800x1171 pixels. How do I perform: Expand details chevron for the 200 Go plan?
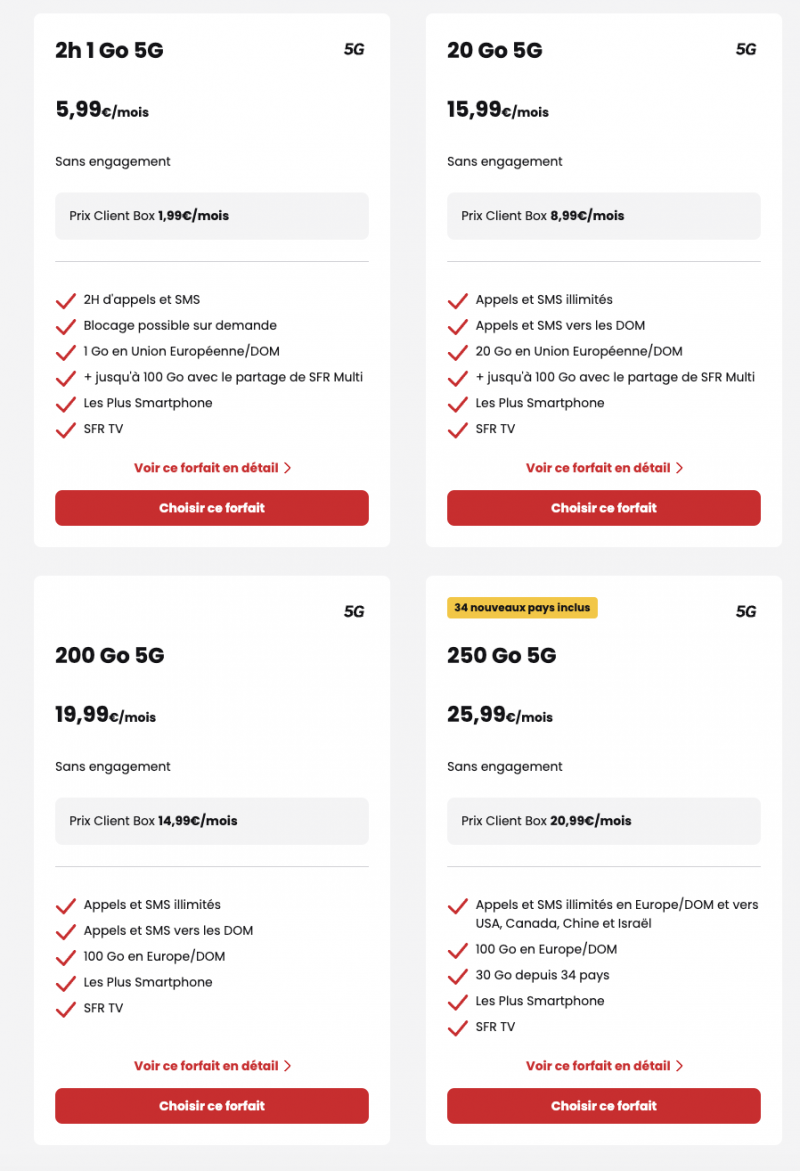[x=288, y=1066]
